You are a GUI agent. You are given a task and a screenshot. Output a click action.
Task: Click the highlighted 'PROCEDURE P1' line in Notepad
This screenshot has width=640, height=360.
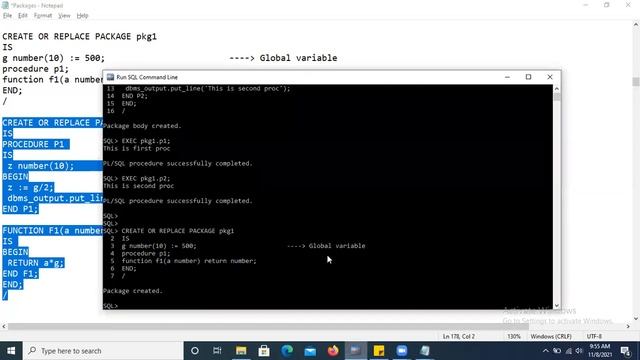(x=36, y=144)
